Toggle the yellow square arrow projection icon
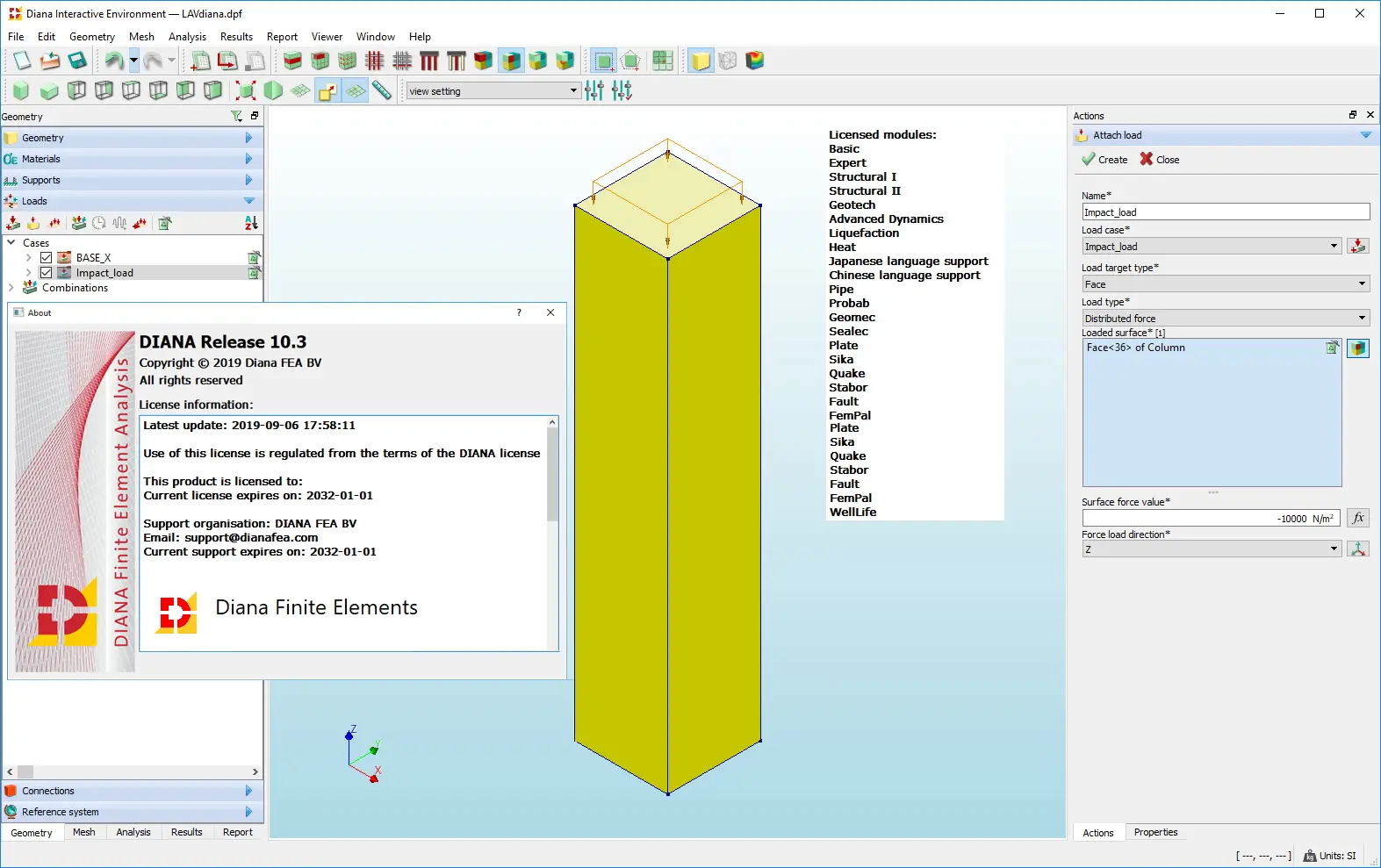Viewport: 1381px width, 868px height. click(327, 90)
